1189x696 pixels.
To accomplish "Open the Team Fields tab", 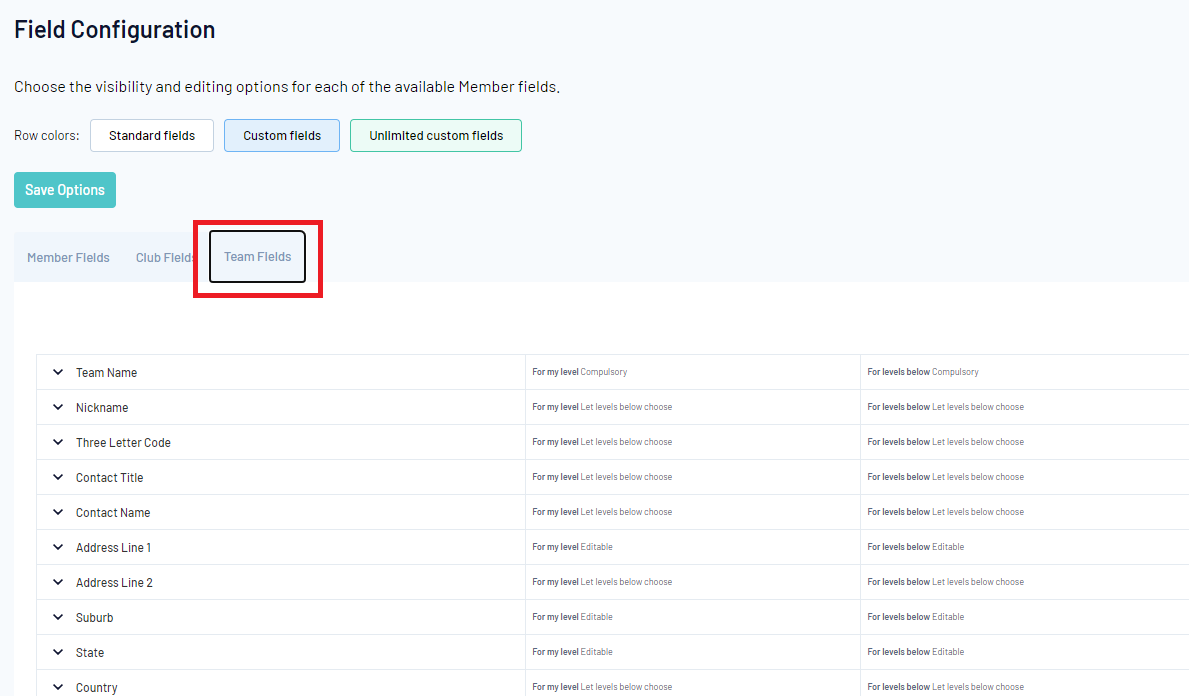I will (x=257, y=256).
